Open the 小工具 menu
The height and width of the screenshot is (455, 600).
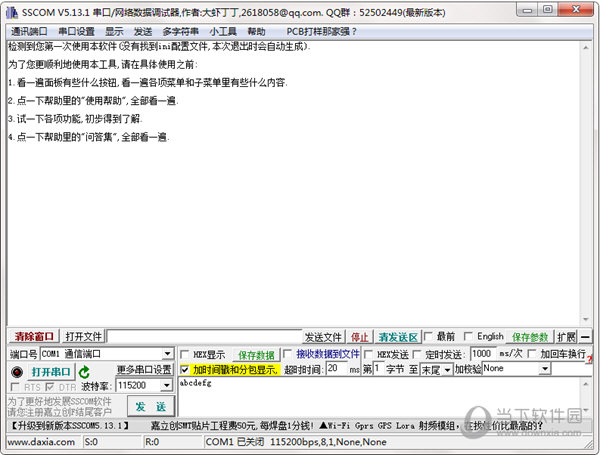pos(222,31)
